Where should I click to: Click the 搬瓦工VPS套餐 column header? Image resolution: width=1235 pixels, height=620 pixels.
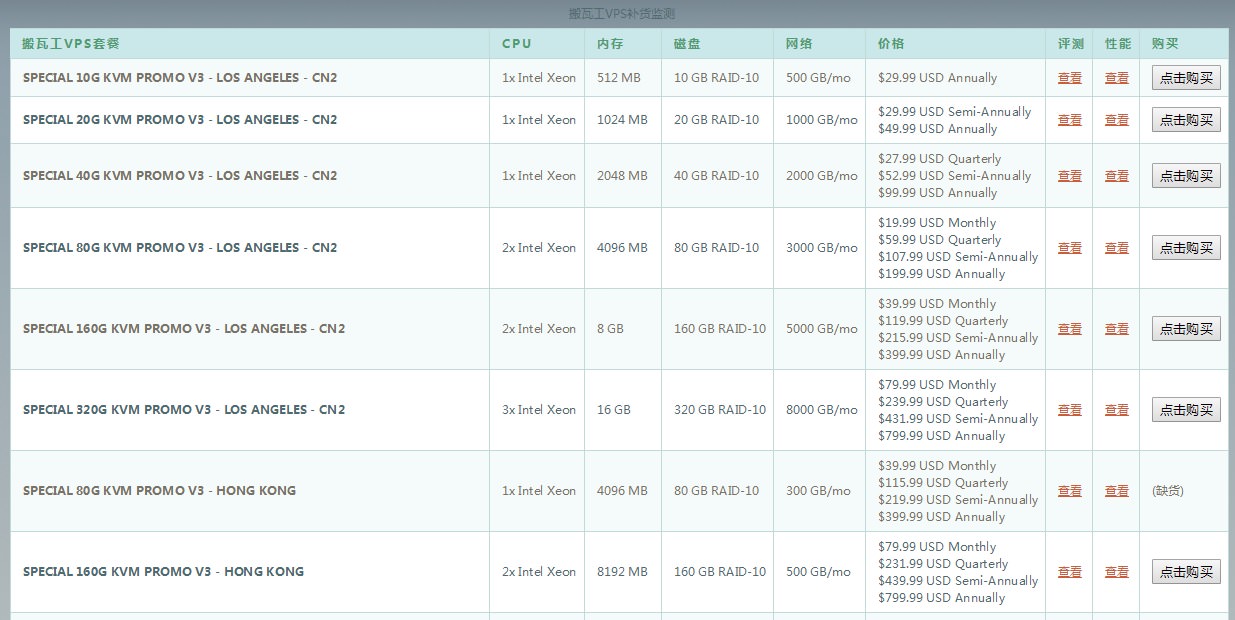[71, 44]
